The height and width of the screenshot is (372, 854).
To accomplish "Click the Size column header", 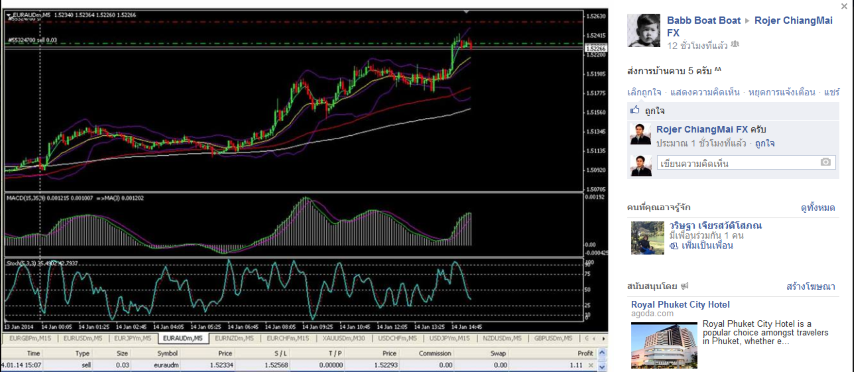I will pyautogui.click(x=122, y=353).
